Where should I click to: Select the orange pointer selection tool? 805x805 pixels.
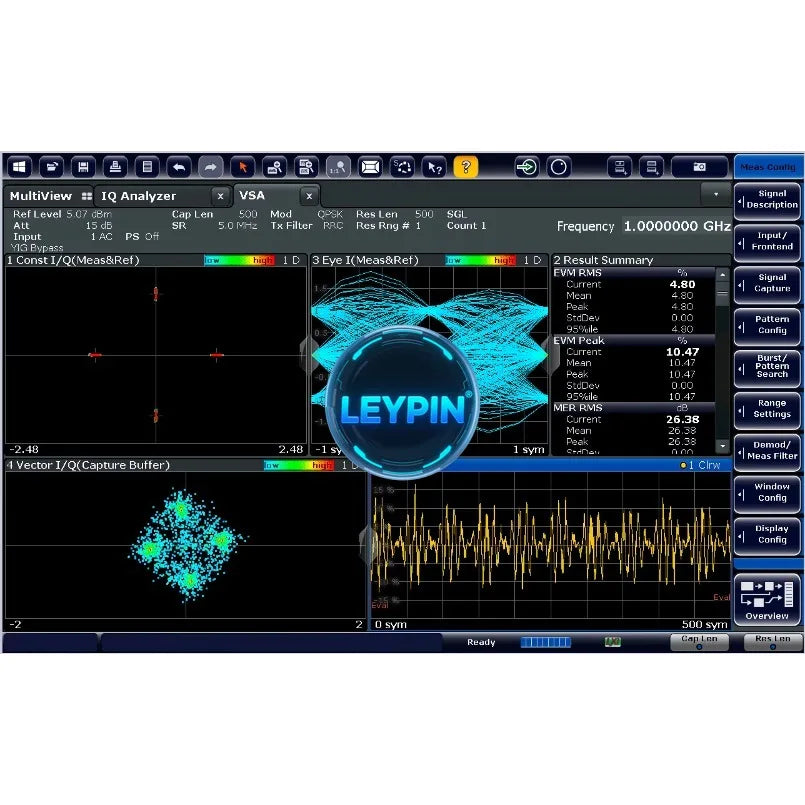243,167
